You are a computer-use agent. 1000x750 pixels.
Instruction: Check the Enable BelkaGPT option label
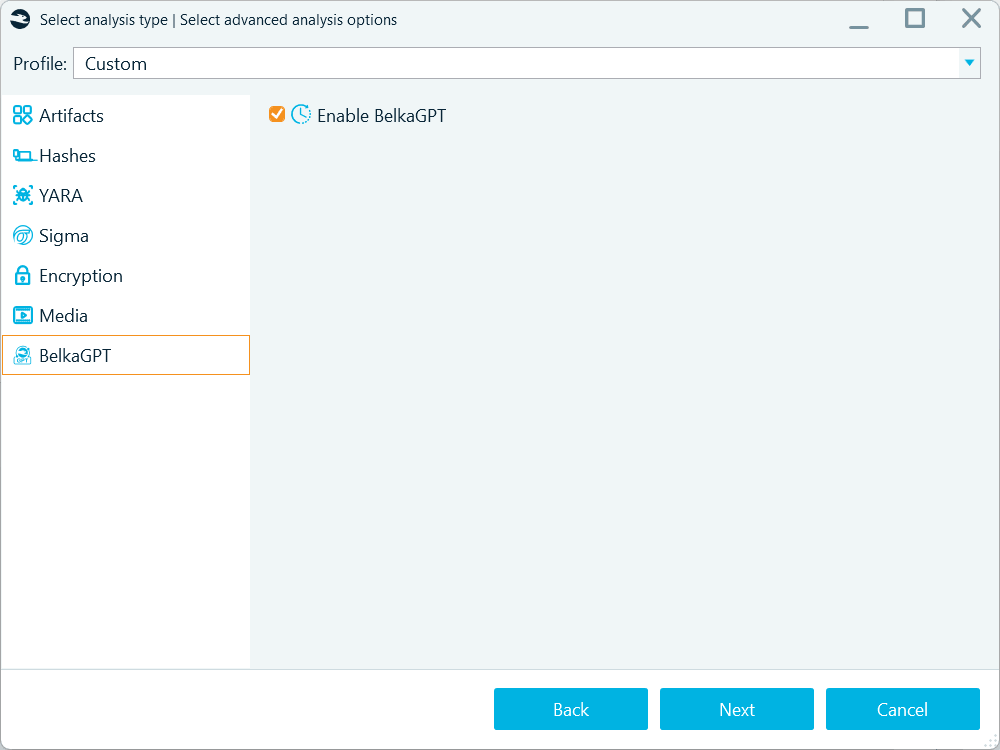[381, 115]
